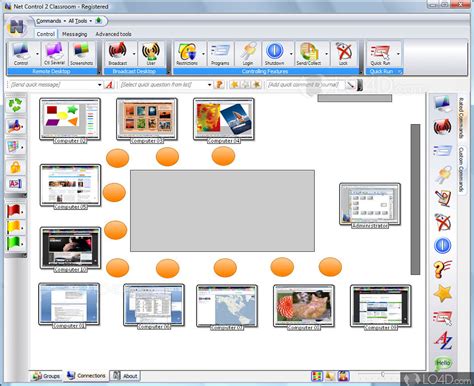The width and height of the screenshot is (474, 386).
Task: Start Broadcast from the ribbon
Action: tap(117, 54)
